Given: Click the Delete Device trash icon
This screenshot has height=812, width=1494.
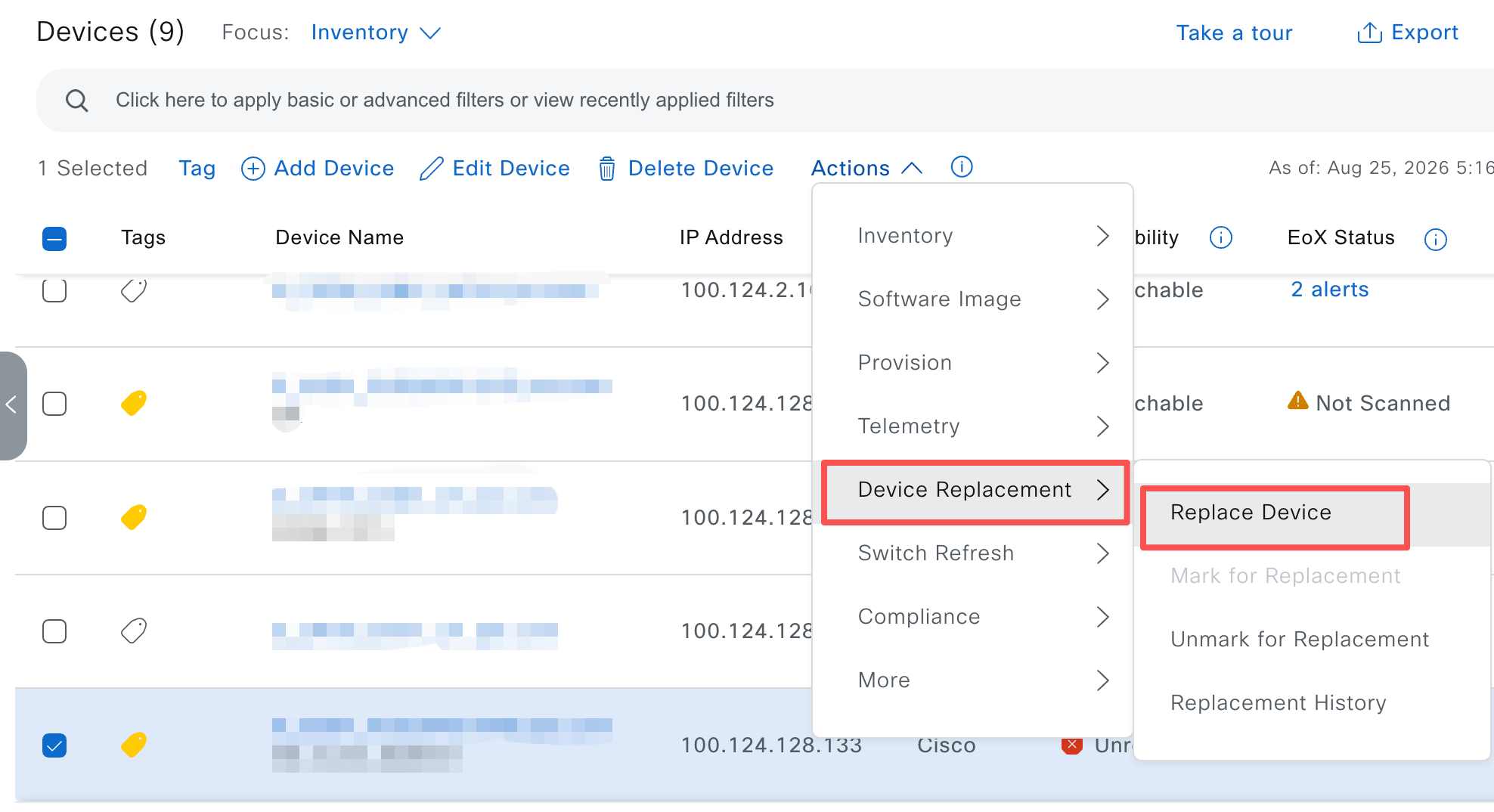Looking at the screenshot, I should 606,169.
